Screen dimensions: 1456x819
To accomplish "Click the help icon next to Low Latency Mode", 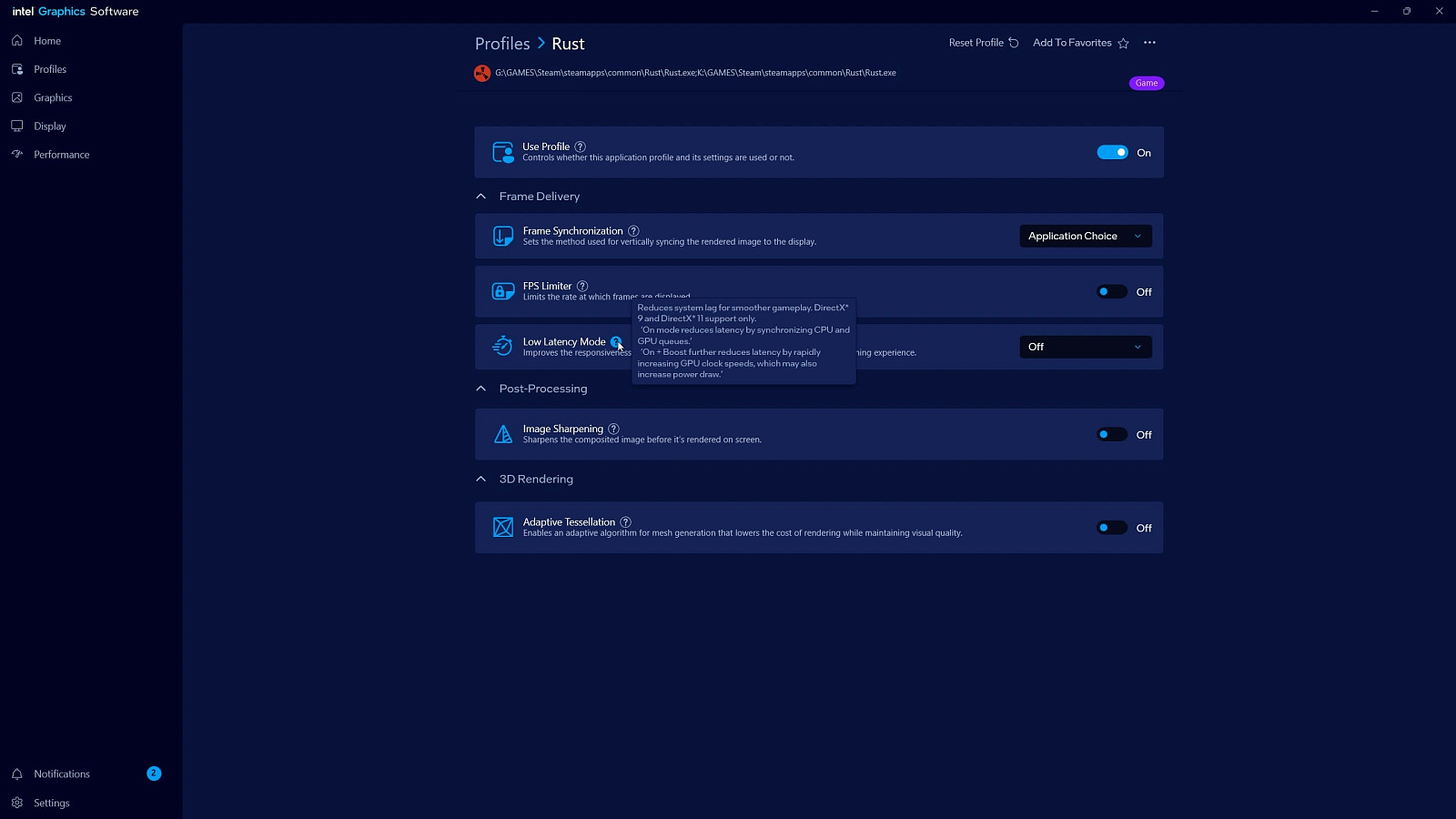I will point(616,342).
